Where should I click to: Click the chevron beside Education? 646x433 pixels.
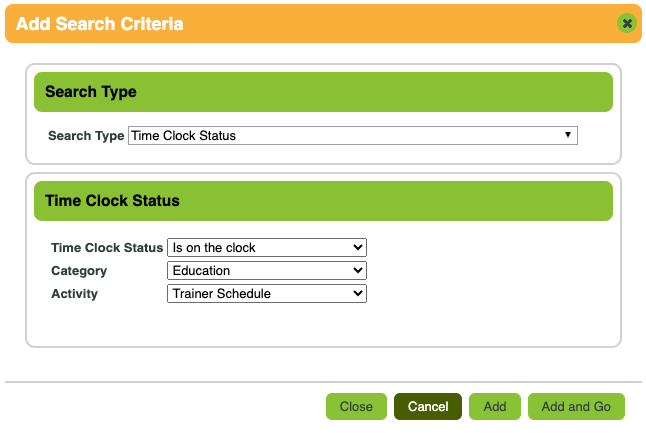pos(358,271)
